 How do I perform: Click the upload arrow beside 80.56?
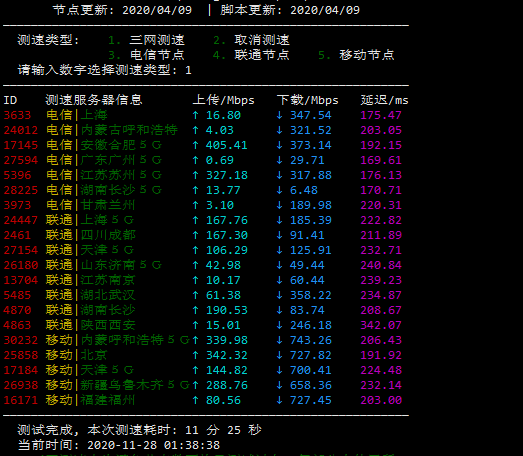click(x=196, y=400)
